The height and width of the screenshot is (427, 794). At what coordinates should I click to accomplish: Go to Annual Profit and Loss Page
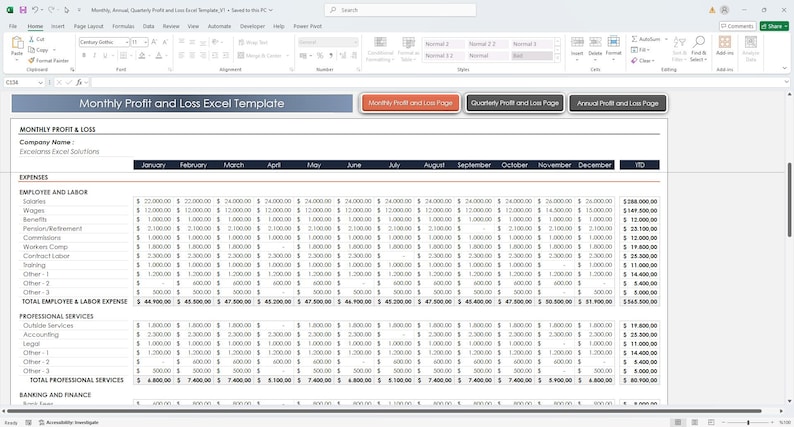coord(618,103)
